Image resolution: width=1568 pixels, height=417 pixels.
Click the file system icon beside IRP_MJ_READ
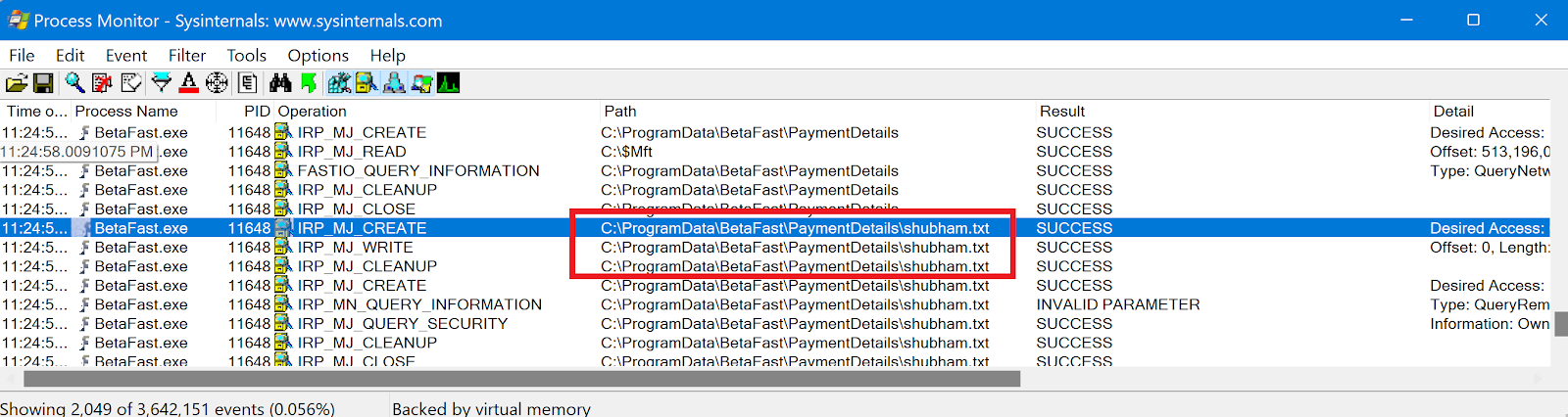pyautogui.click(x=283, y=152)
